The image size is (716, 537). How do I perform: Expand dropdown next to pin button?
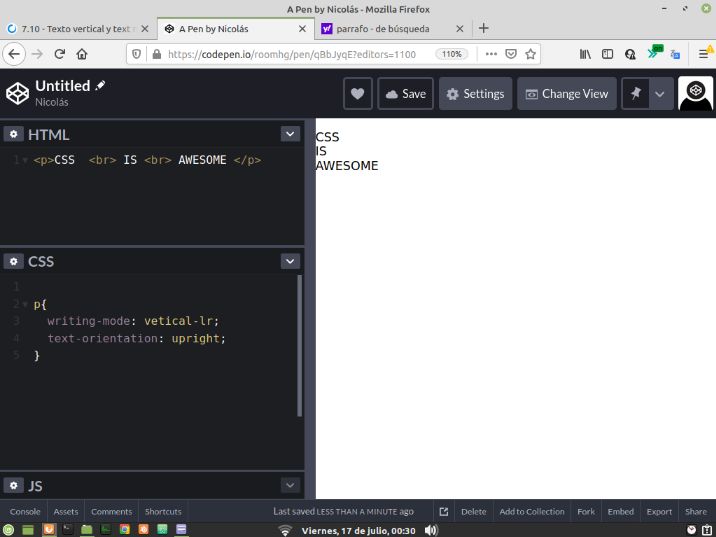click(660, 94)
